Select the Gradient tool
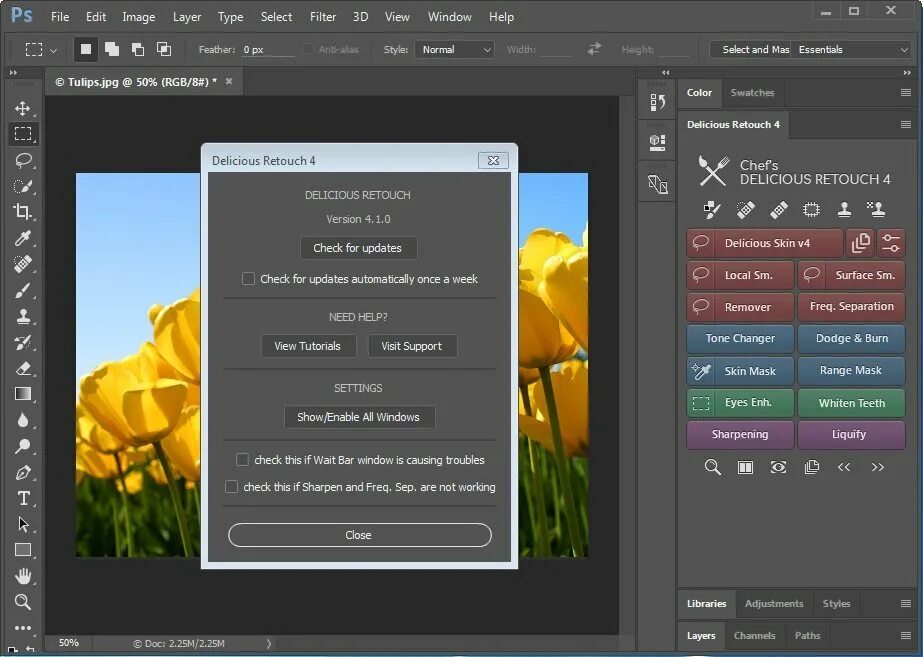The image size is (923, 657). pos(23,394)
